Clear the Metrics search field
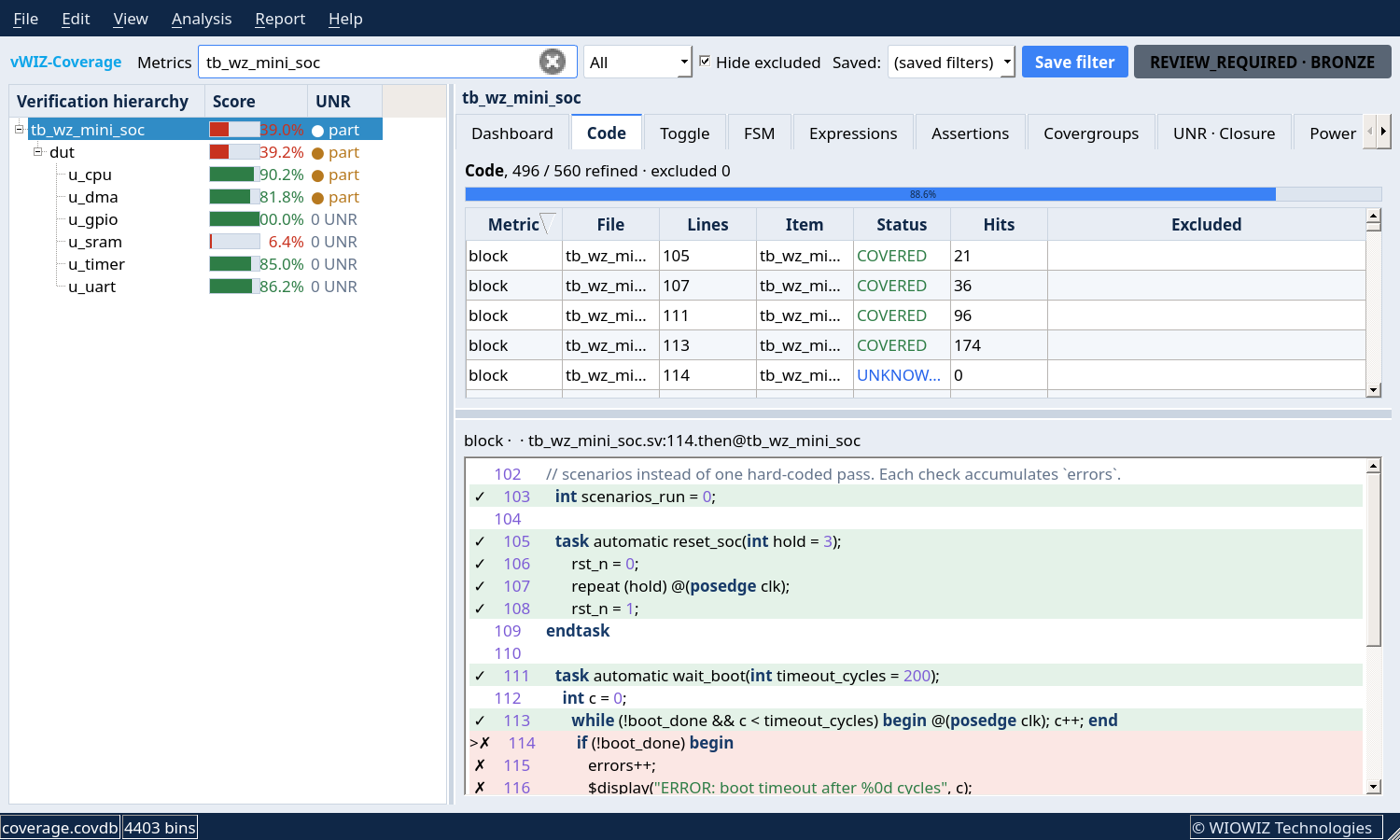Screen dimensions: 1400x840 click(553, 62)
